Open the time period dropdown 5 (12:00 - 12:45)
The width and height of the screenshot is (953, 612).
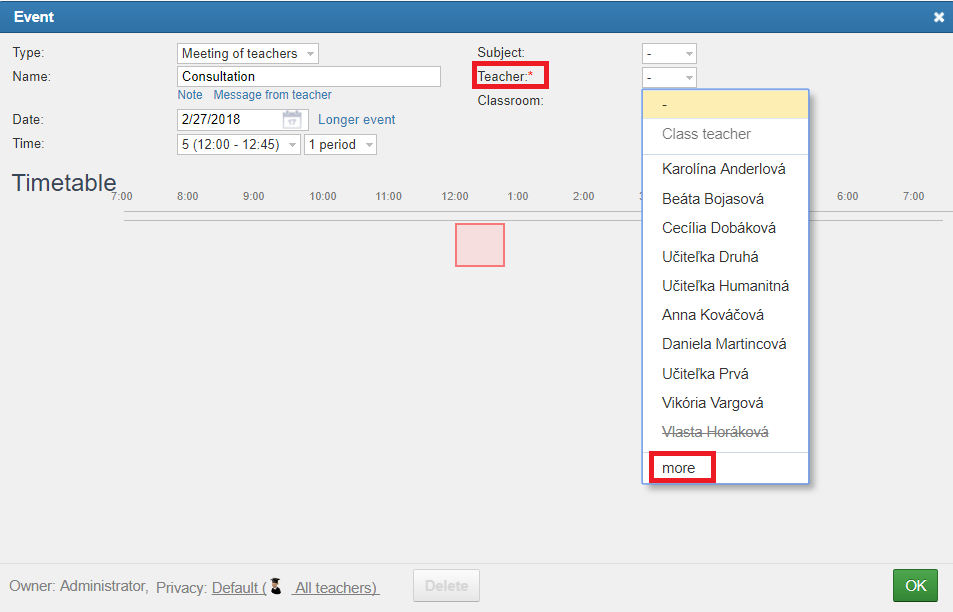pyautogui.click(x=239, y=145)
